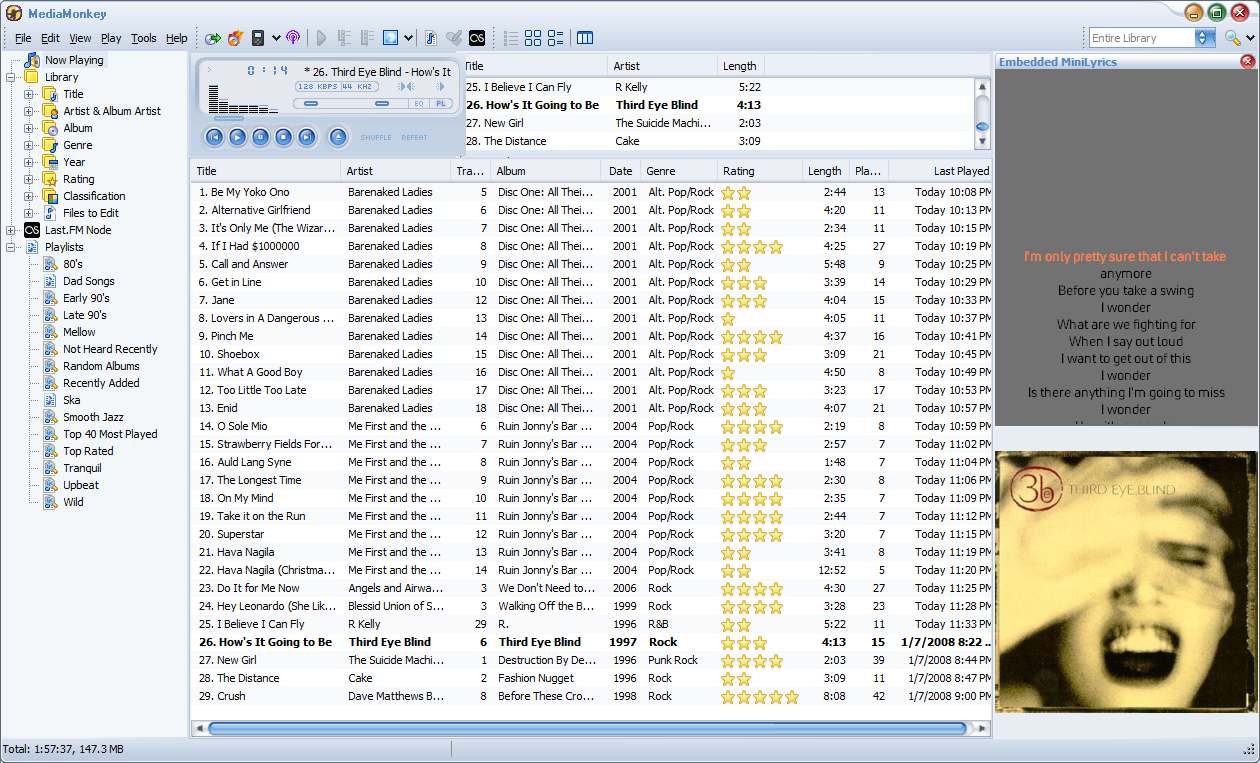Click the Last.fm scrobbler toolbar icon

pos(477,38)
